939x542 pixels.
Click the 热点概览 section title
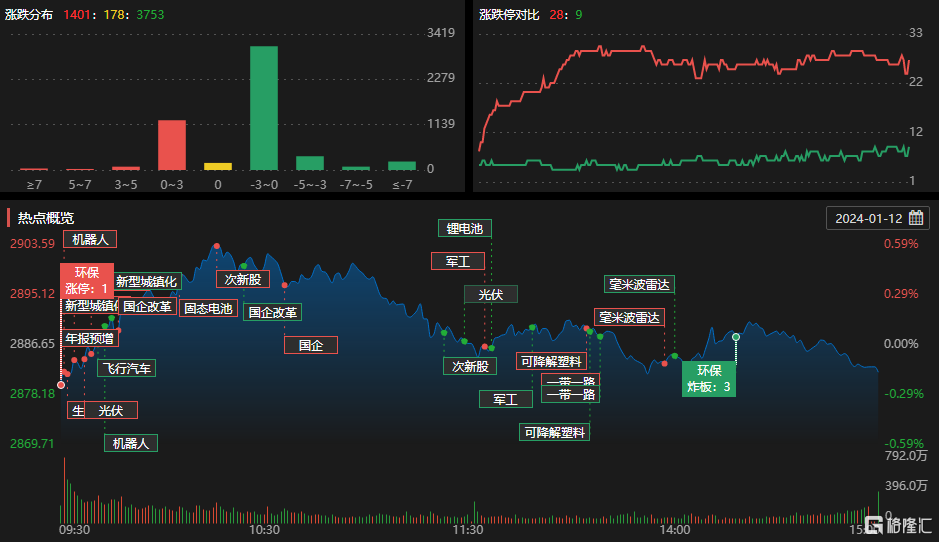pyautogui.click(x=46, y=218)
